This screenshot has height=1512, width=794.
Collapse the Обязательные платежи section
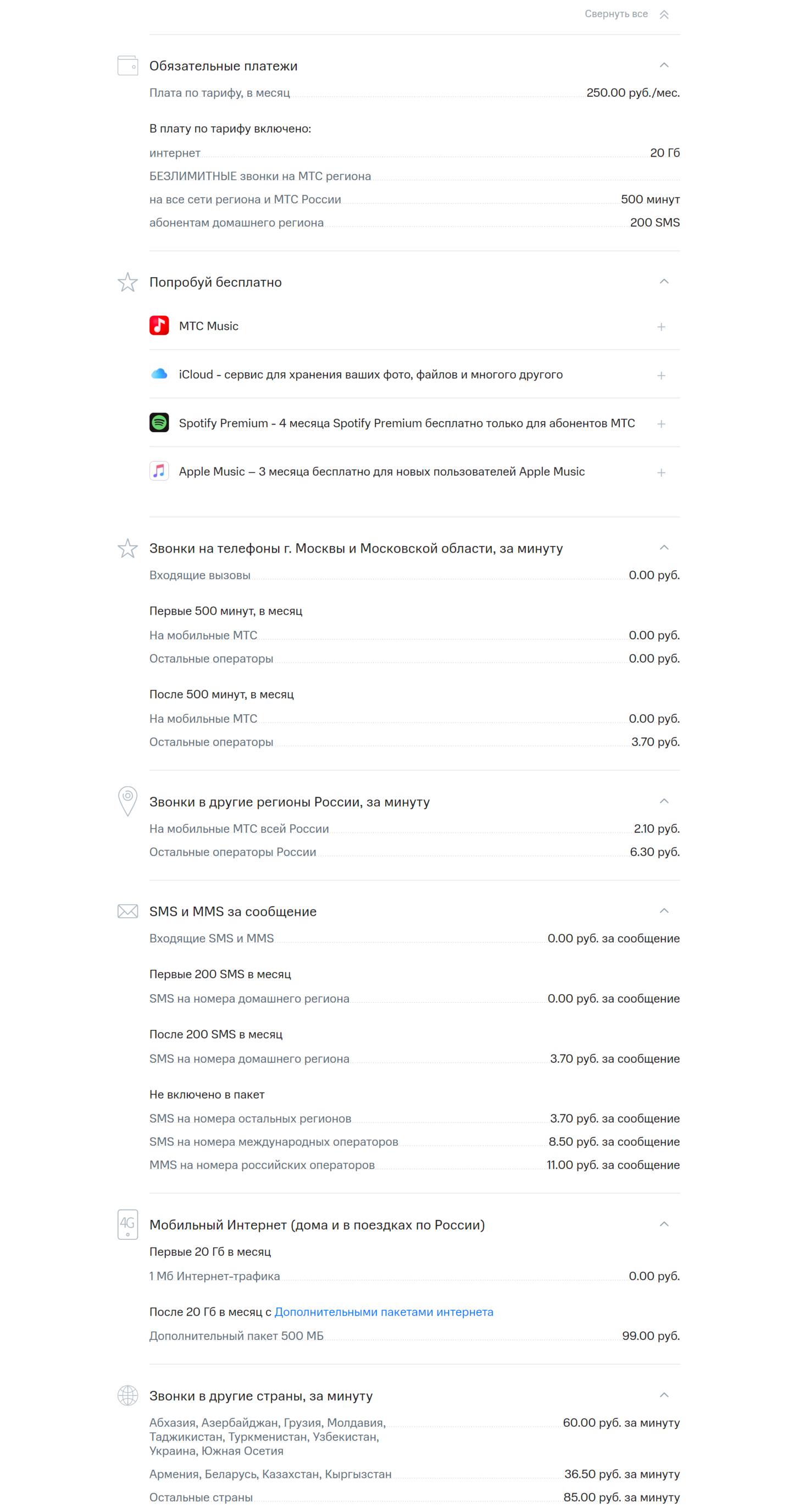[664, 65]
